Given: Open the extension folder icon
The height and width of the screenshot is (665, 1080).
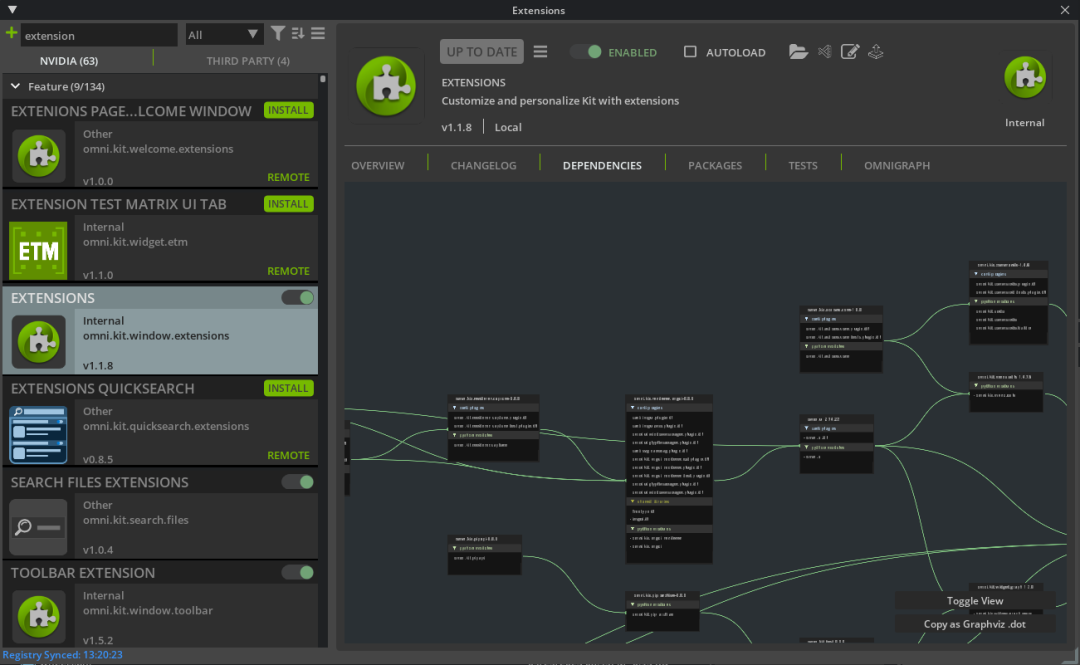Looking at the screenshot, I should point(798,52).
